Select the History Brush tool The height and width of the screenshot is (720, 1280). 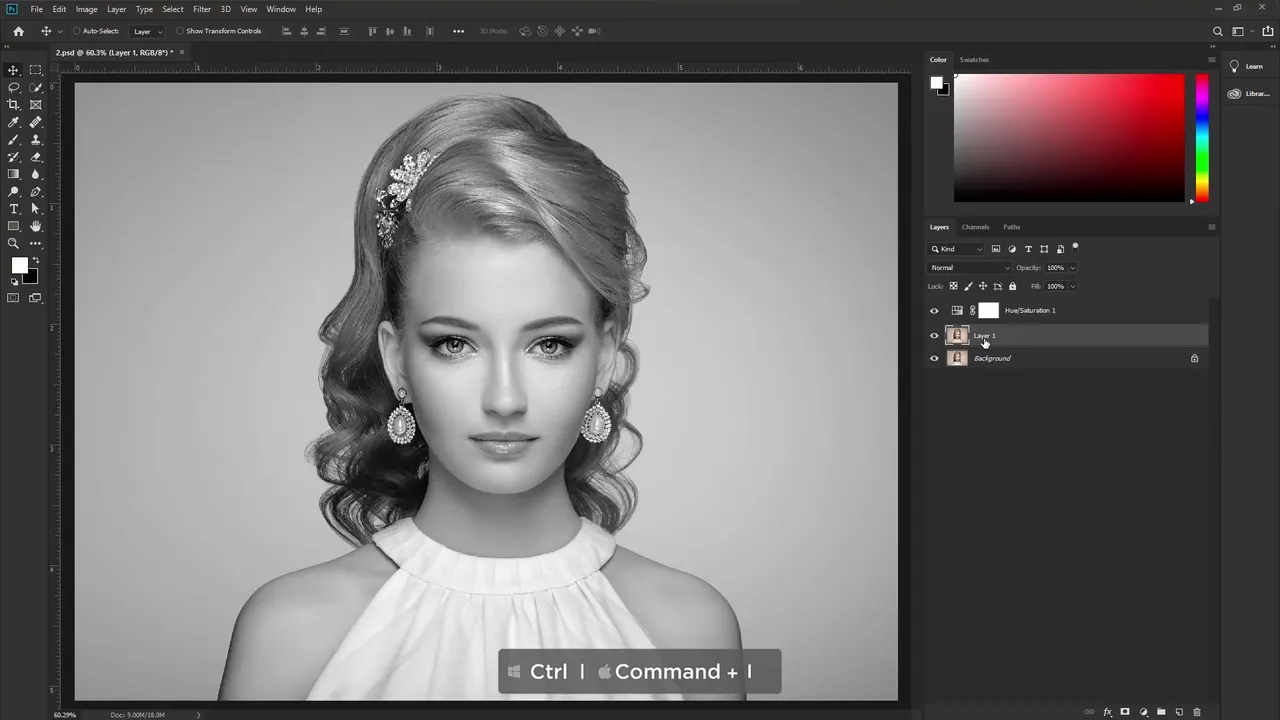(14, 157)
